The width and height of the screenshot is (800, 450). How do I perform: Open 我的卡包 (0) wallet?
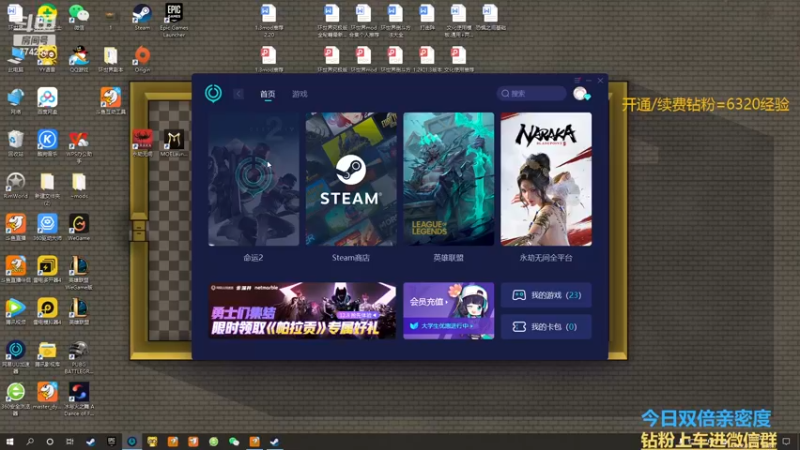point(546,327)
